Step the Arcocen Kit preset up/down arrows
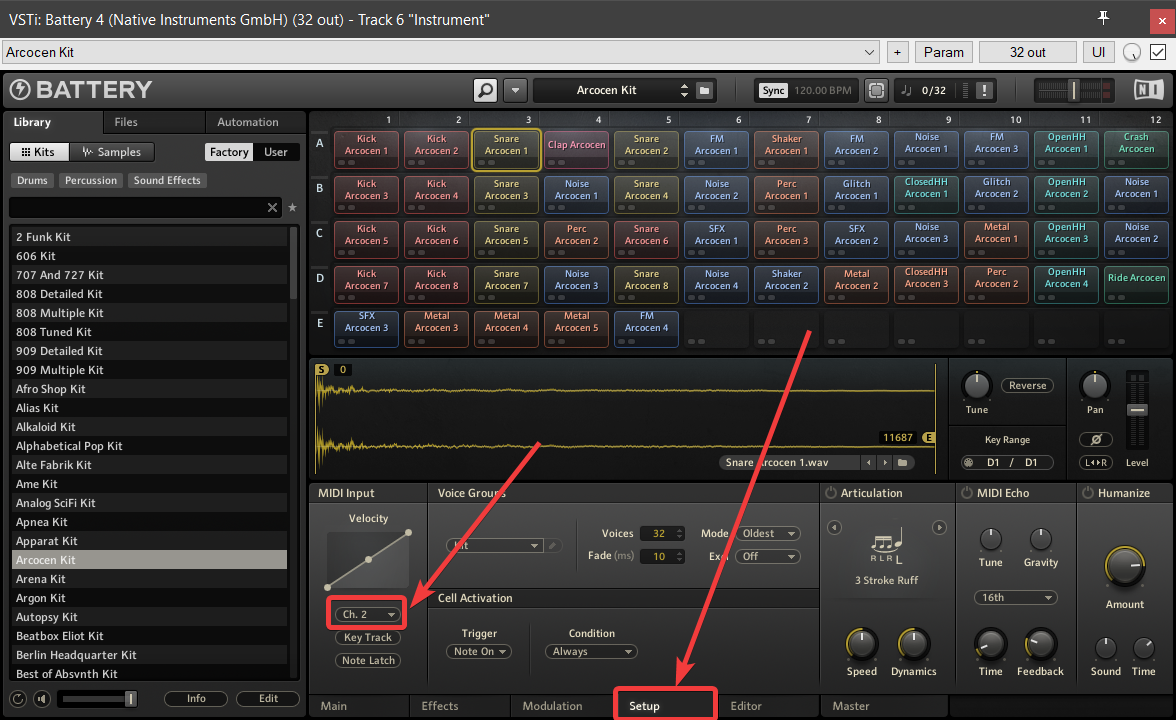 pyautogui.click(x=684, y=91)
